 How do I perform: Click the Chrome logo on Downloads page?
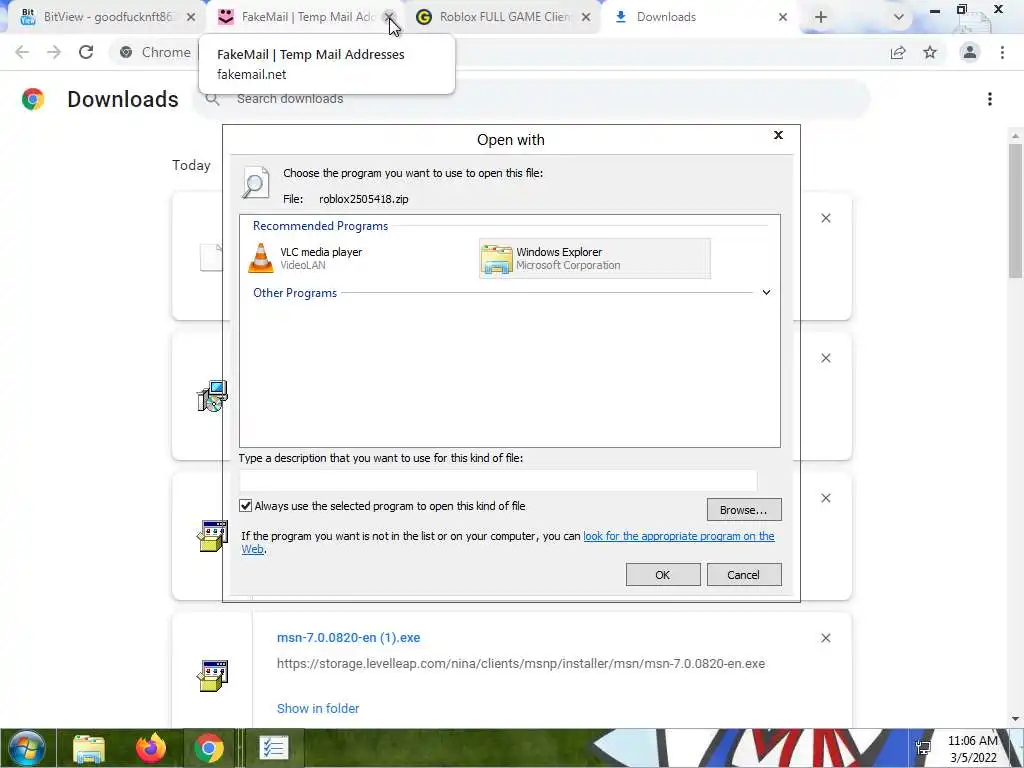(x=33, y=99)
